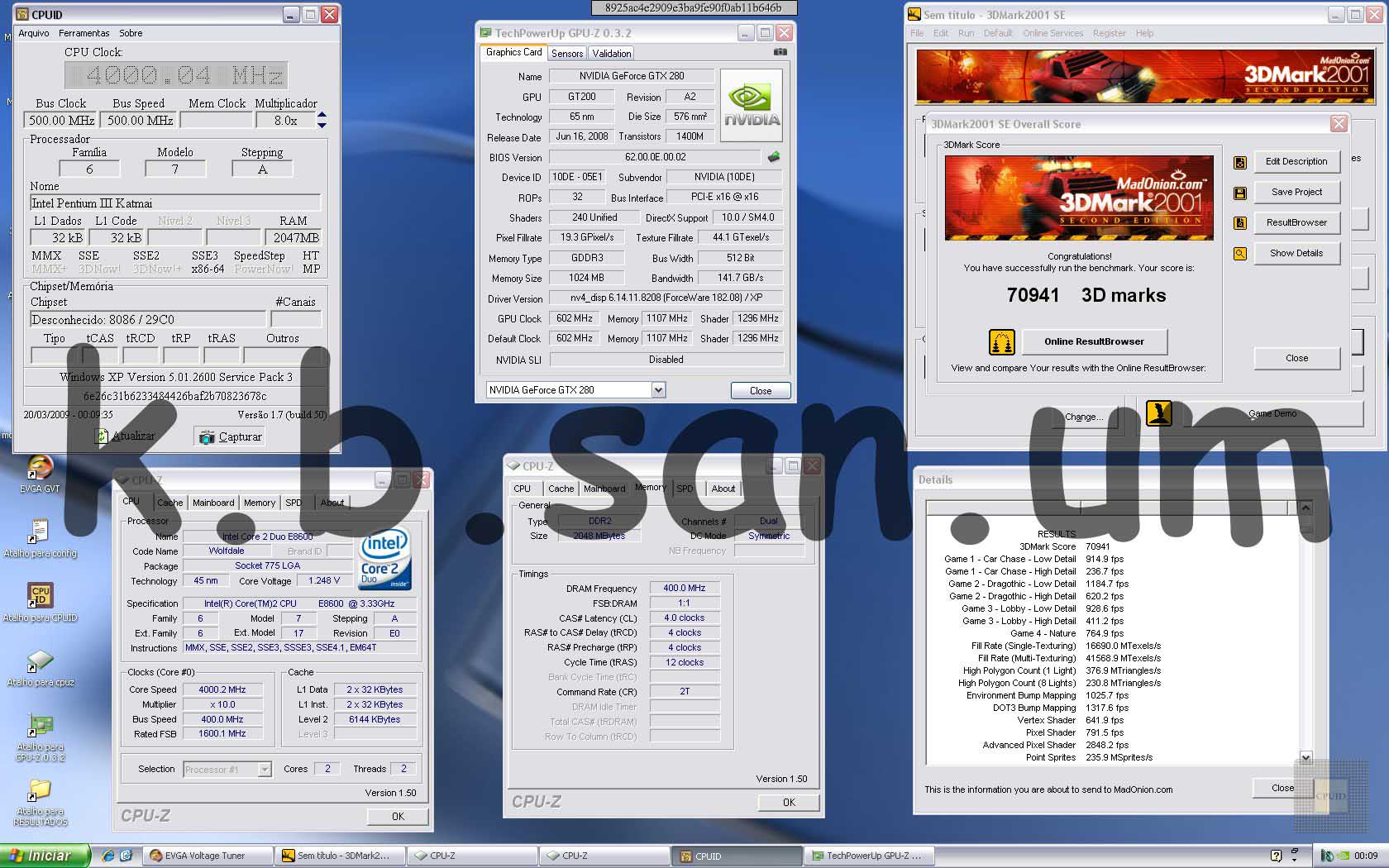Click the Details window scrollbar up arrow
Image resolution: width=1389 pixels, height=868 pixels.
click(1305, 508)
